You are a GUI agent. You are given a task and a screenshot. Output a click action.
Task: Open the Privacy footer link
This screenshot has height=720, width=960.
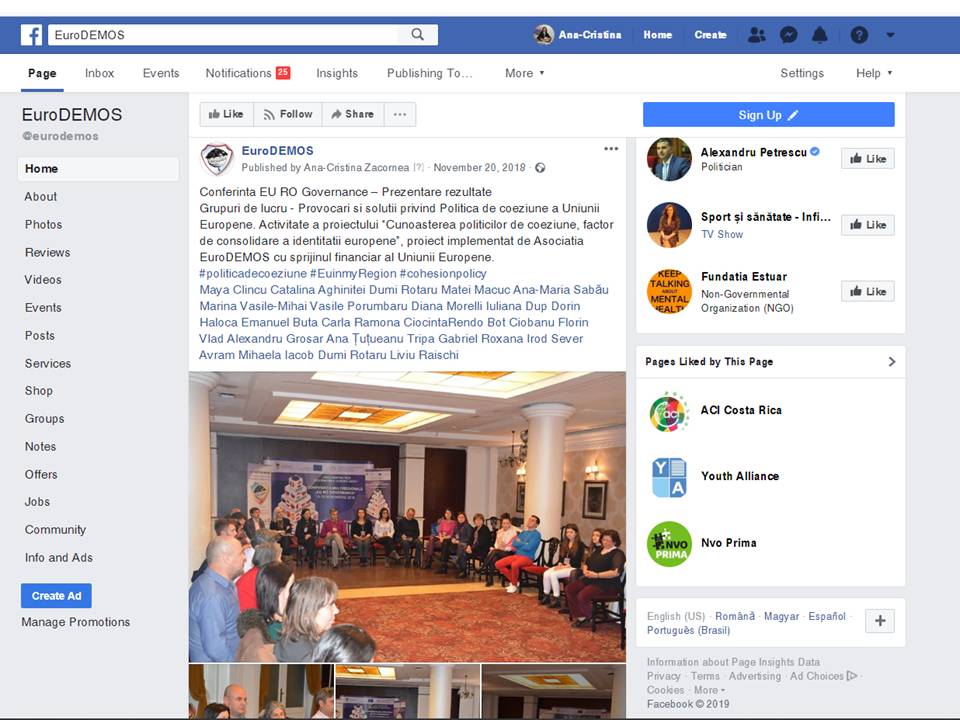coord(664,676)
